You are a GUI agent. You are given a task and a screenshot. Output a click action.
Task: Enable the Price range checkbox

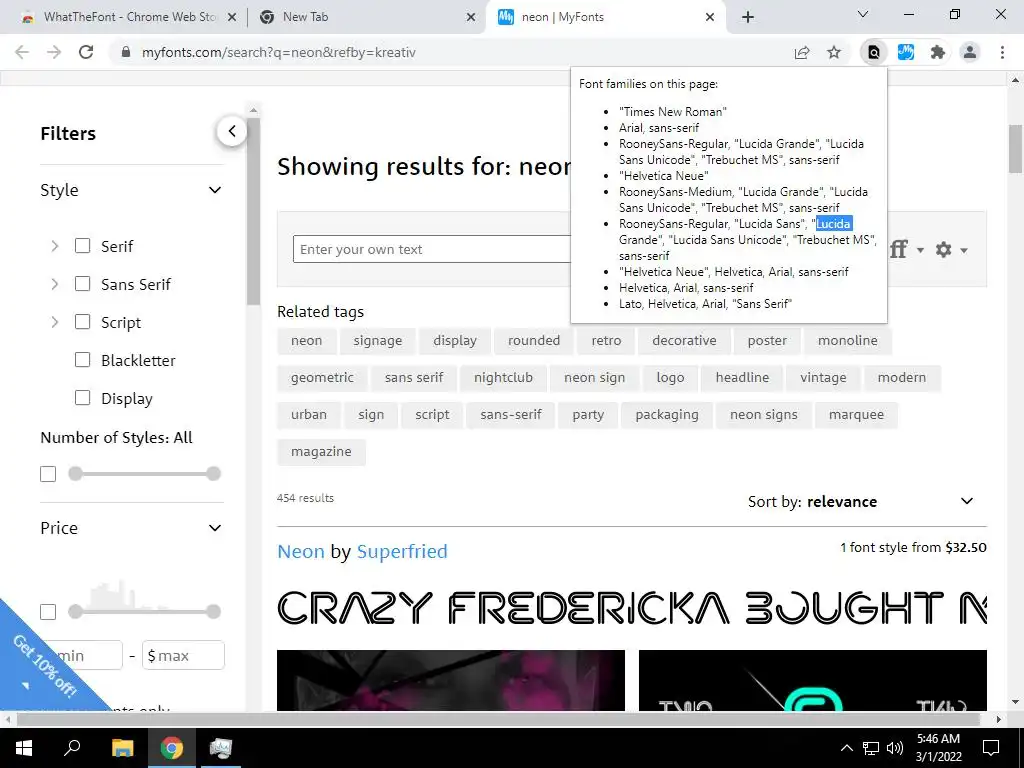pos(48,612)
